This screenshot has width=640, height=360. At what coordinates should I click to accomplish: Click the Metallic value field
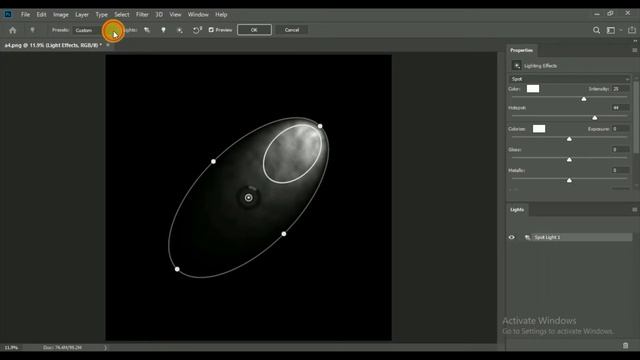click(620, 170)
